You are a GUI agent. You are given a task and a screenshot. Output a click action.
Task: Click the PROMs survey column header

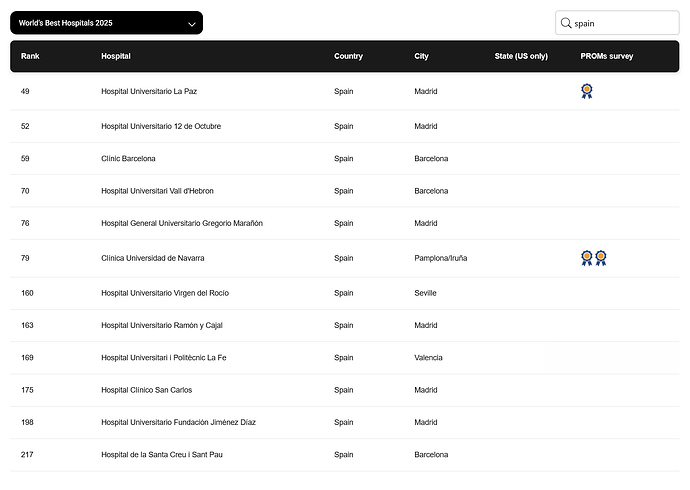point(606,56)
